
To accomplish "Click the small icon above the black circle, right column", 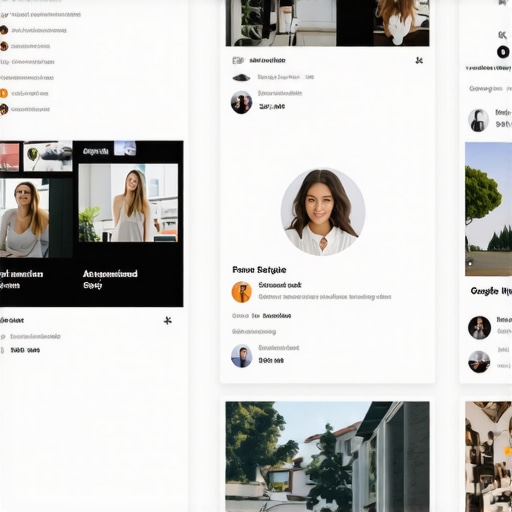I will click(502, 35).
